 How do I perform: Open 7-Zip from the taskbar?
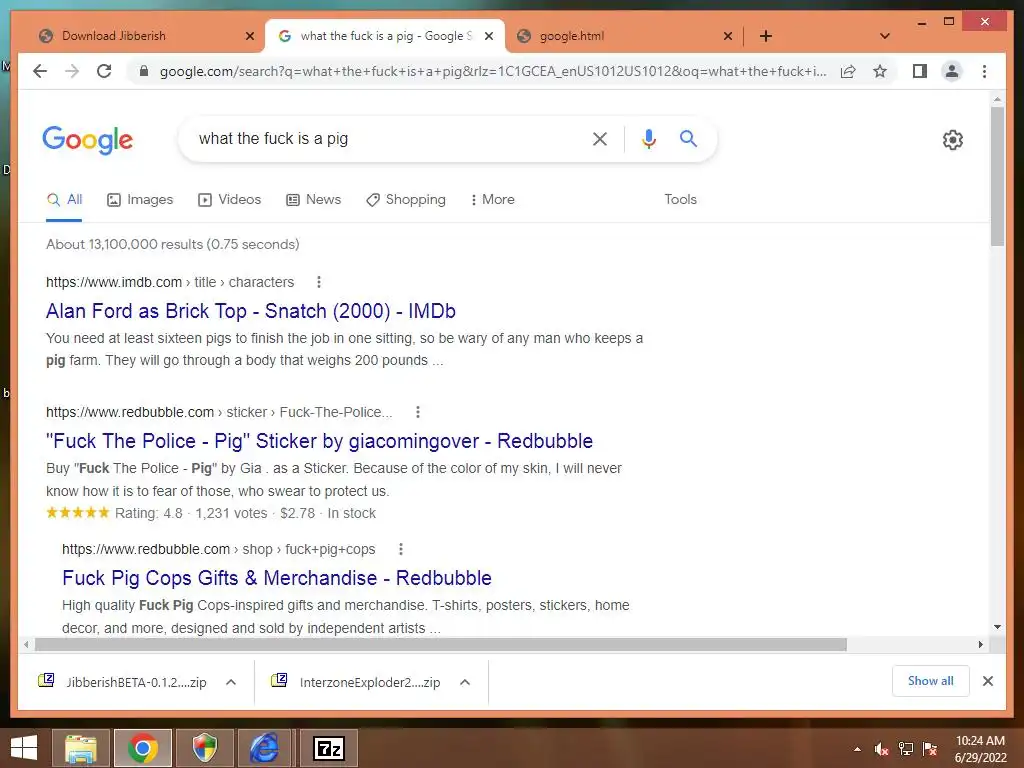pos(328,748)
